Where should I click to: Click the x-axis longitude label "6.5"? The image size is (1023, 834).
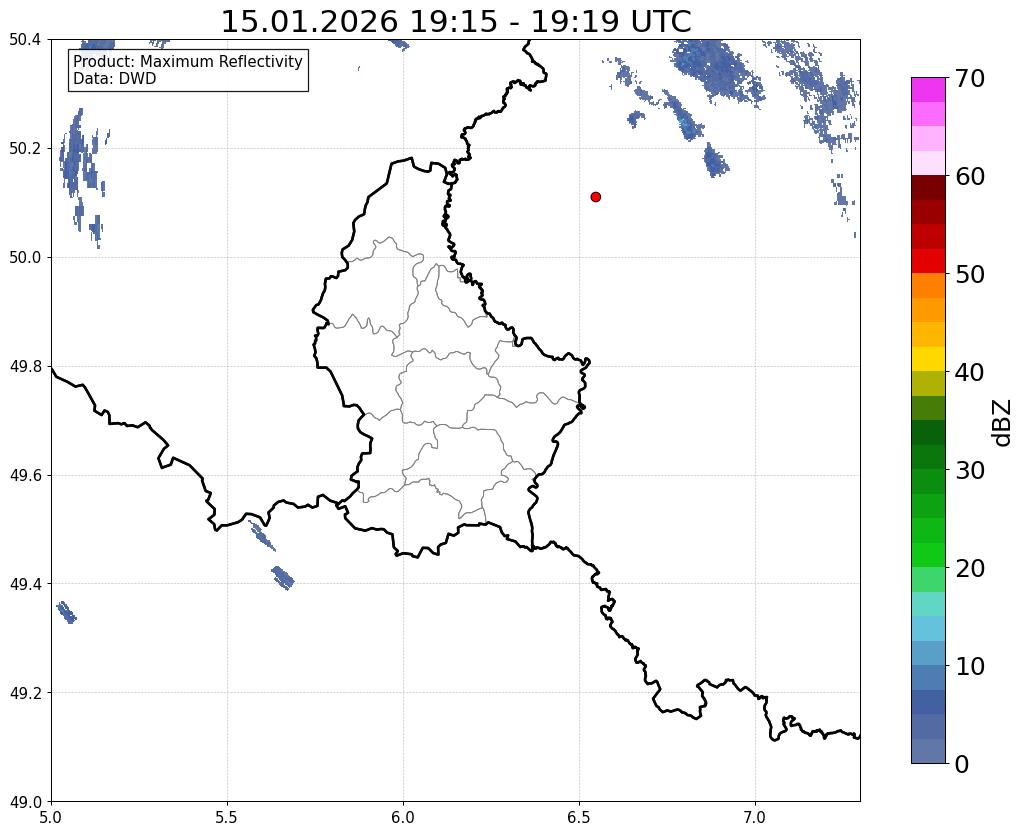[579, 818]
